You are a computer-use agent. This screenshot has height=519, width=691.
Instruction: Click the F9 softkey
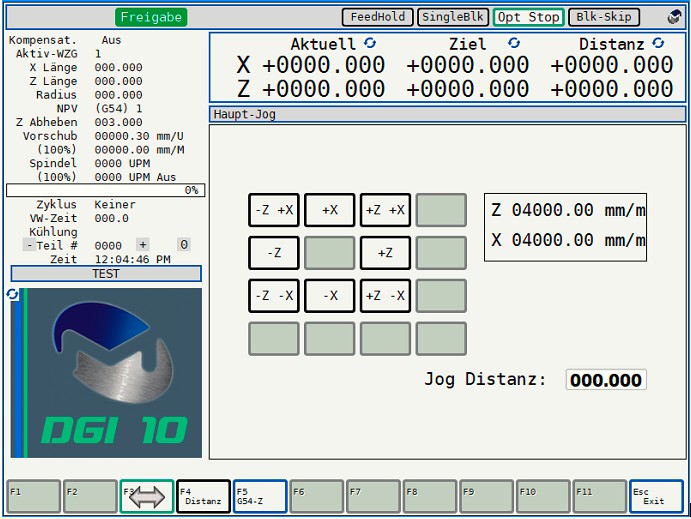point(487,497)
